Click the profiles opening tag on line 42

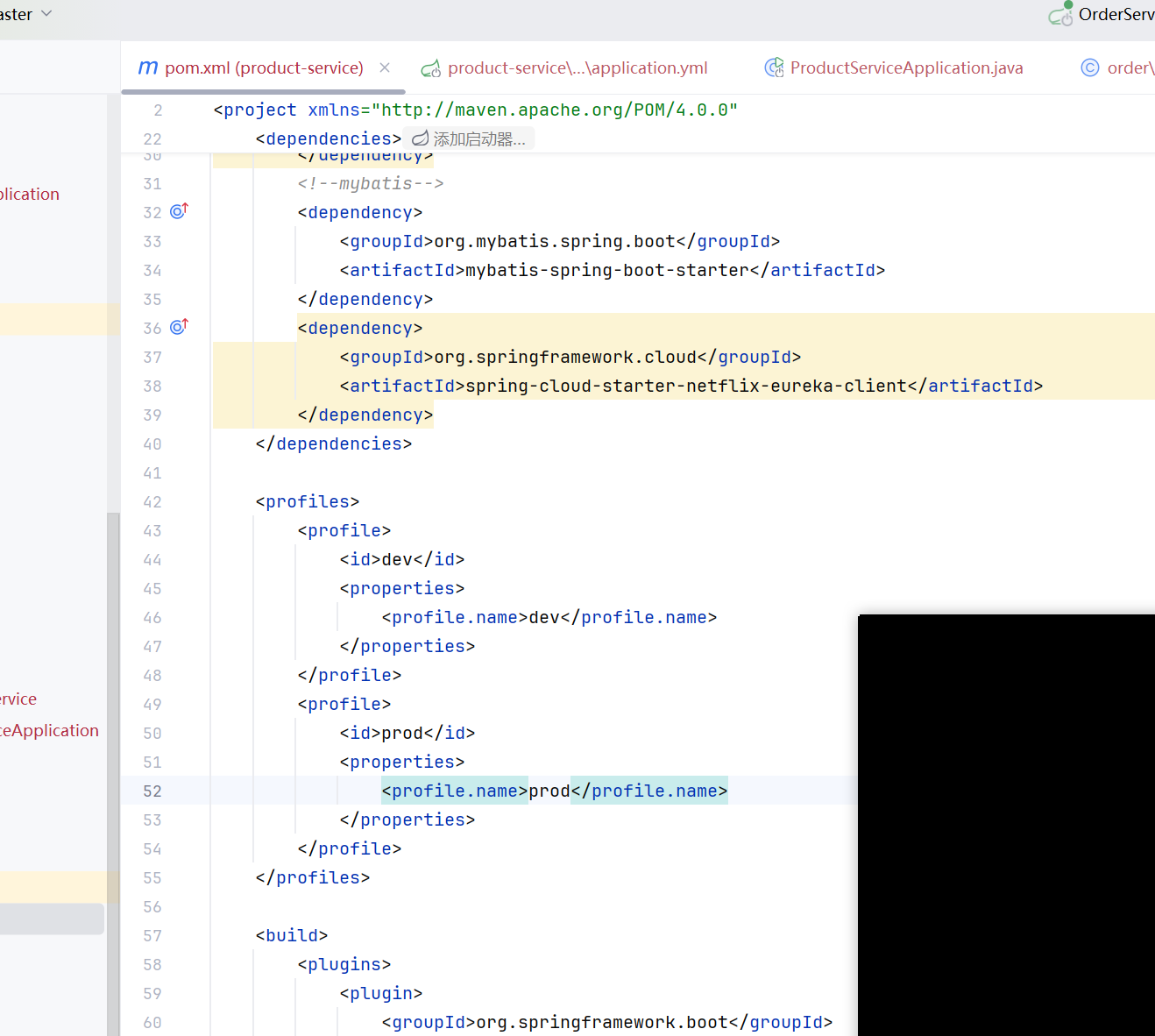(308, 501)
